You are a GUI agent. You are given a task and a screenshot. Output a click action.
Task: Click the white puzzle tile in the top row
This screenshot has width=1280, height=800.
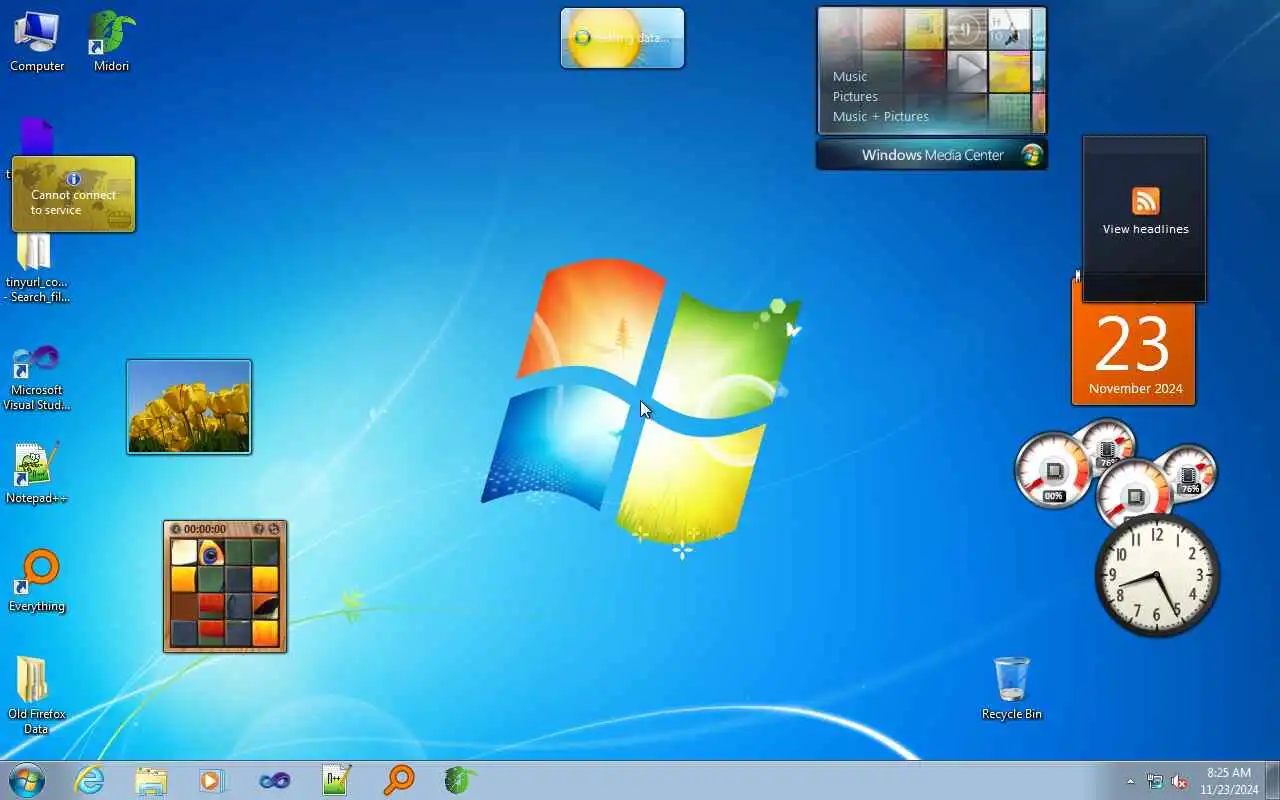tap(184, 553)
